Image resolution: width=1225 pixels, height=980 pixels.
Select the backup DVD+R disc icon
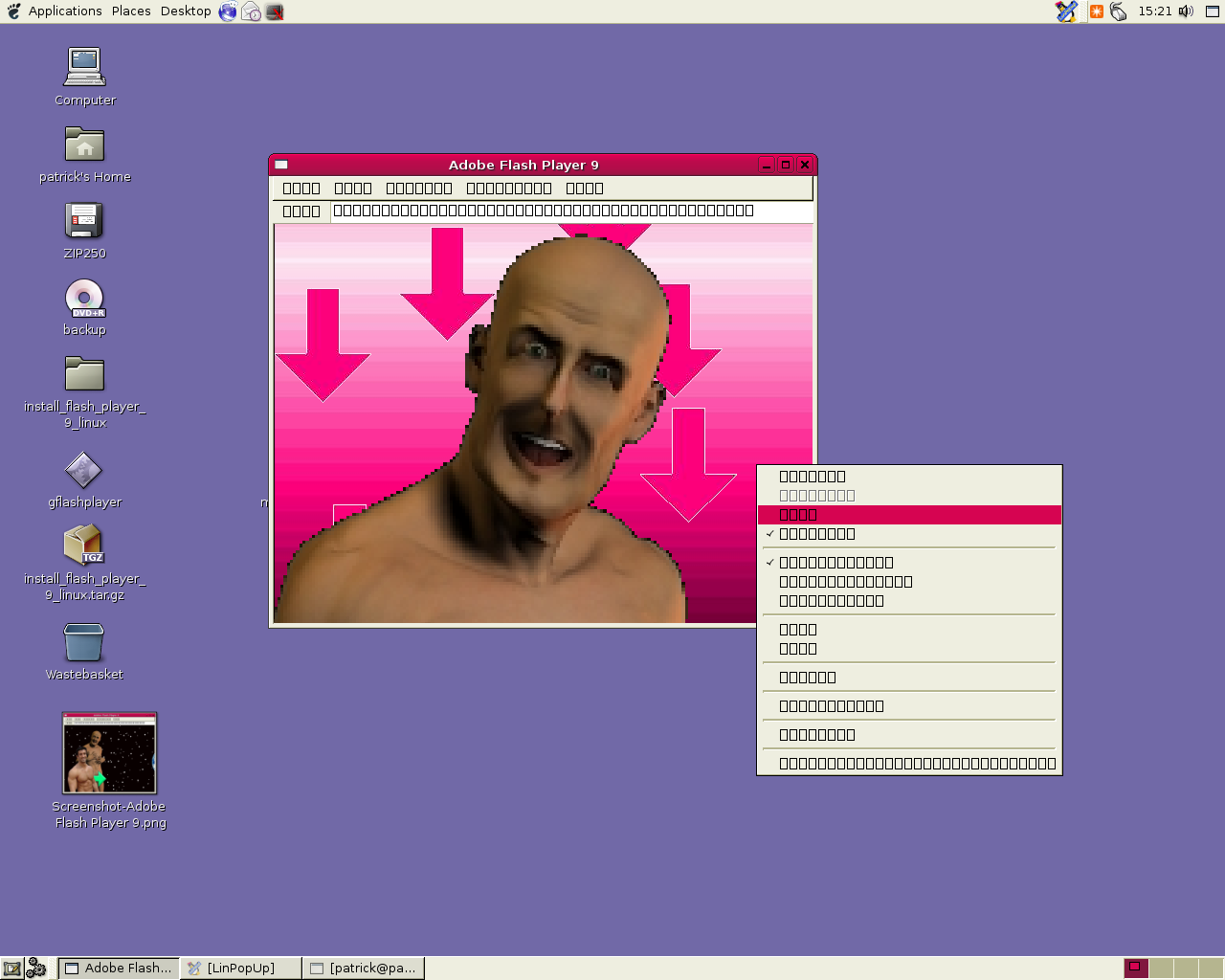point(84,298)
